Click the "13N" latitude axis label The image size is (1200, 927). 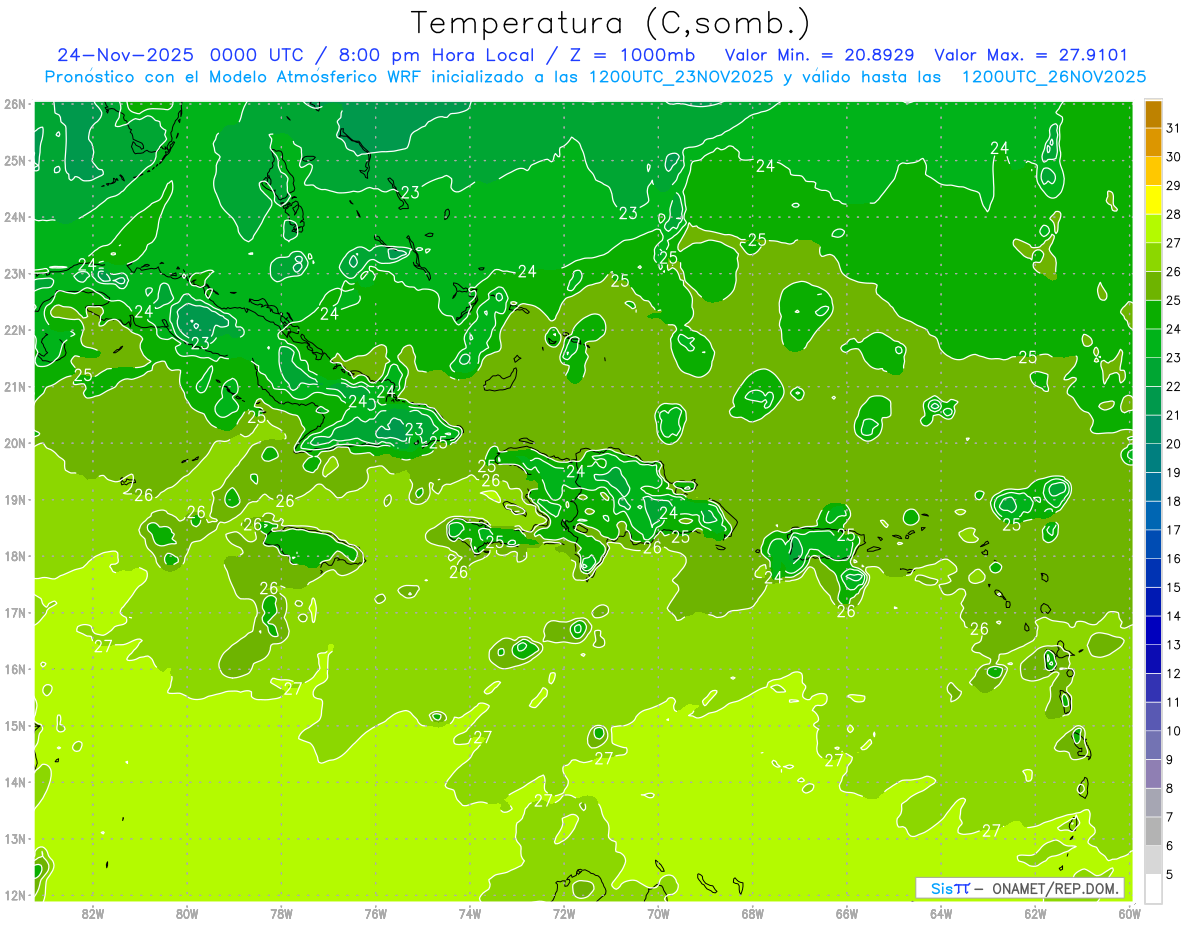(x=15, y=839)
